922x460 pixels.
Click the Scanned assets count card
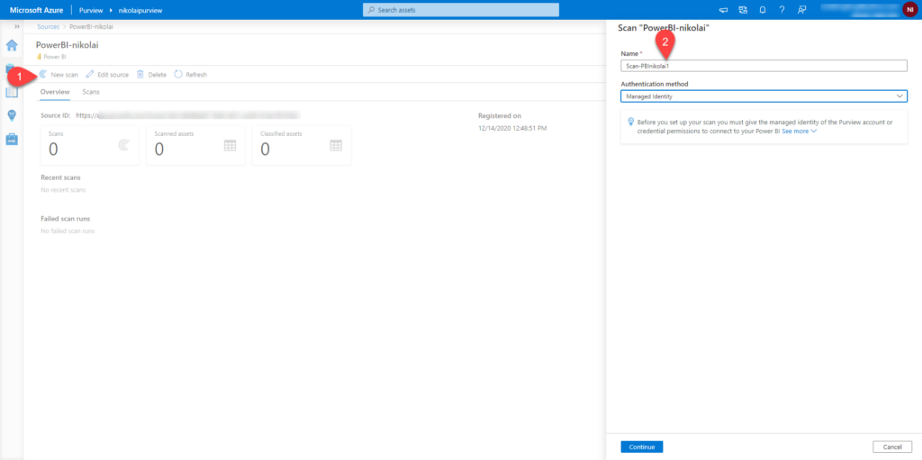click(195, 145)
